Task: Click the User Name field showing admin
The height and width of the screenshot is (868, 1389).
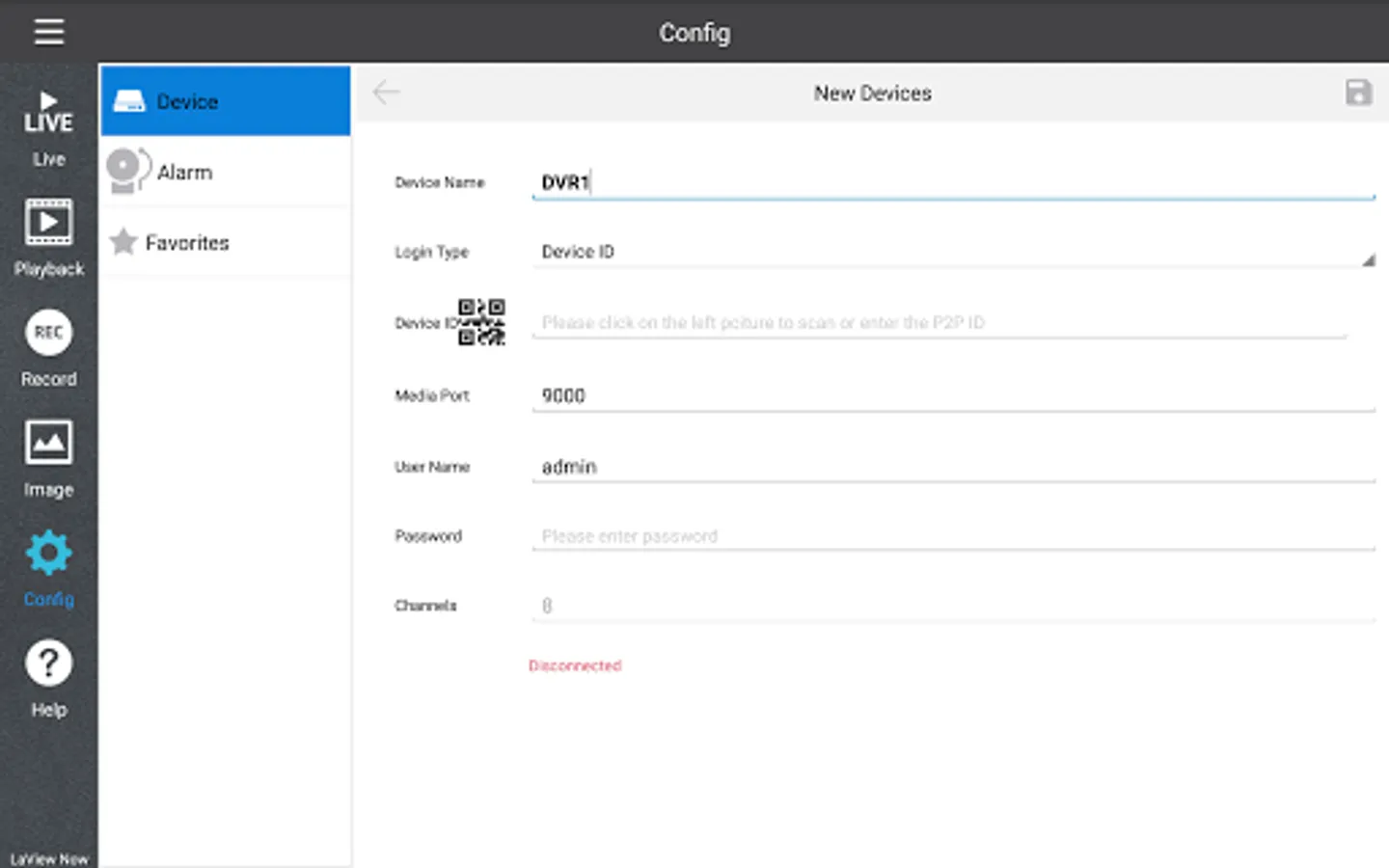Action: pos(953,467)
